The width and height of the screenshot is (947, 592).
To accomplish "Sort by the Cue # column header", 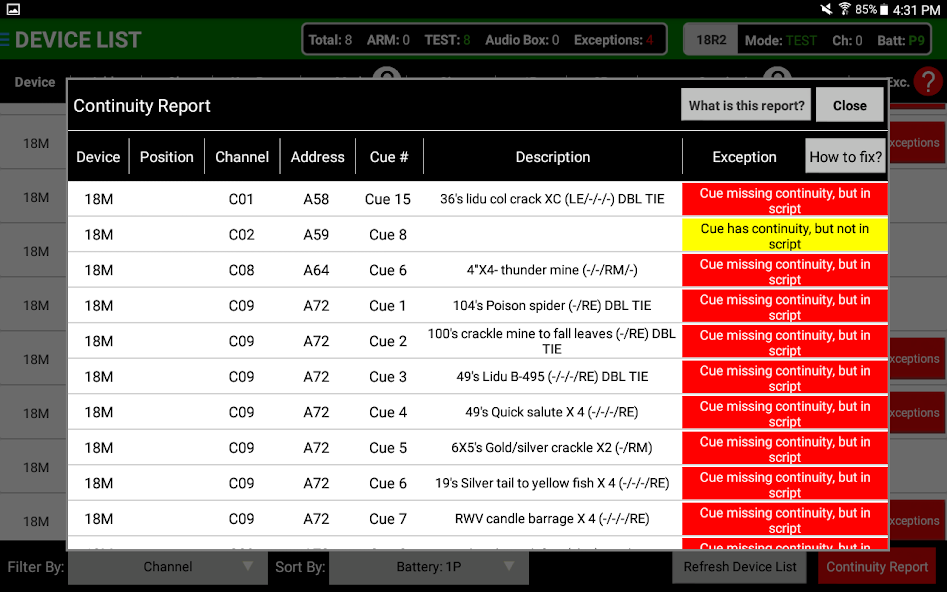I will [389, 157].
